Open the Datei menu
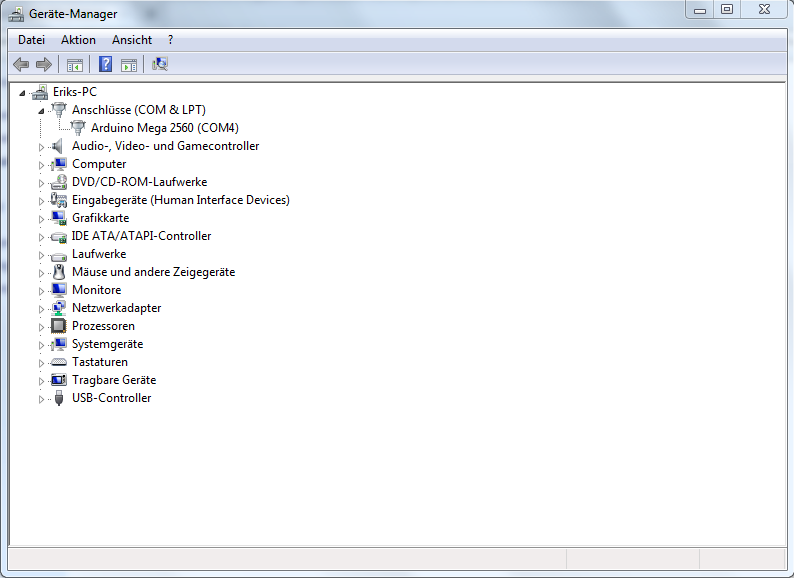 (x=32, y=40)
